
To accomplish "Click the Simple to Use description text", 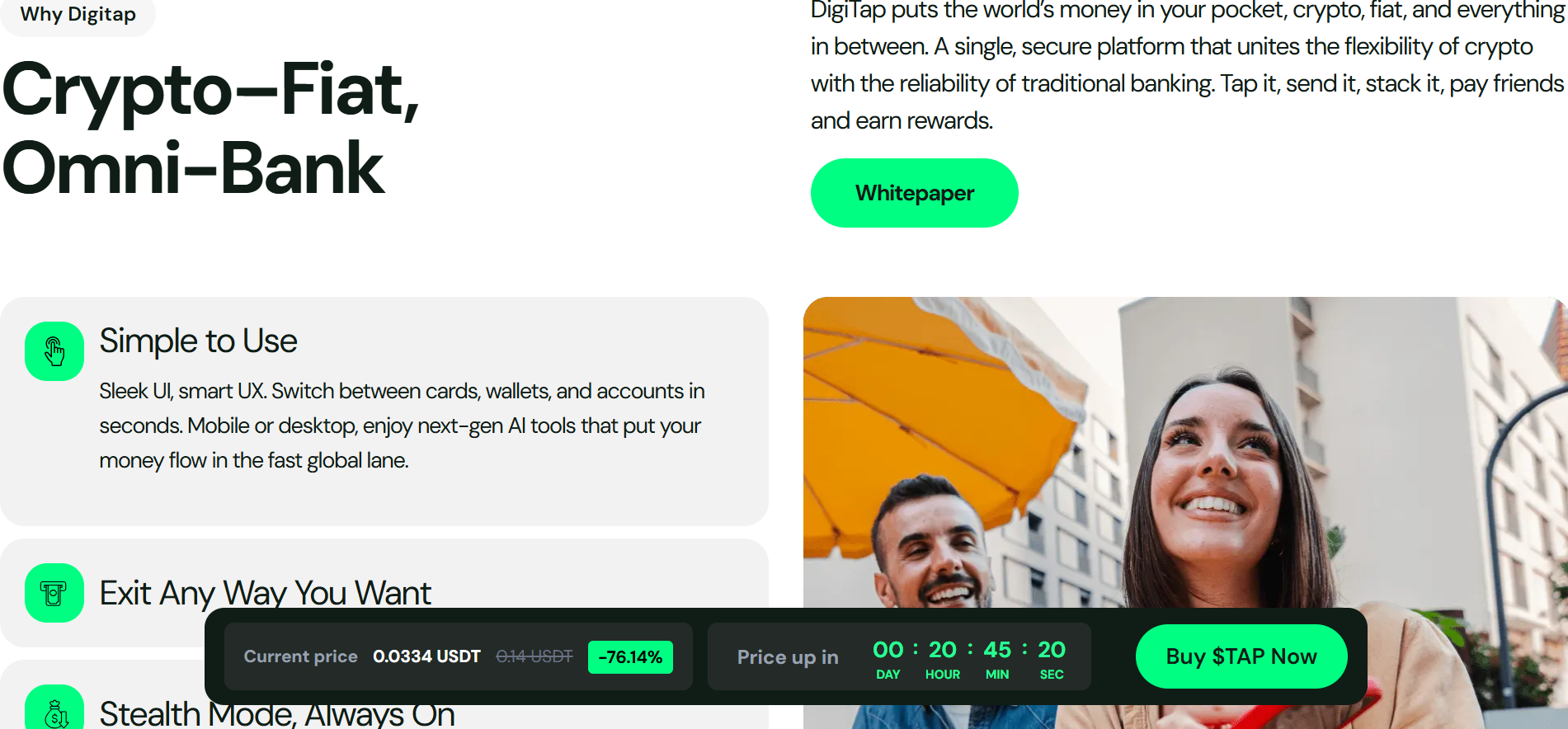I will [402, 426].
